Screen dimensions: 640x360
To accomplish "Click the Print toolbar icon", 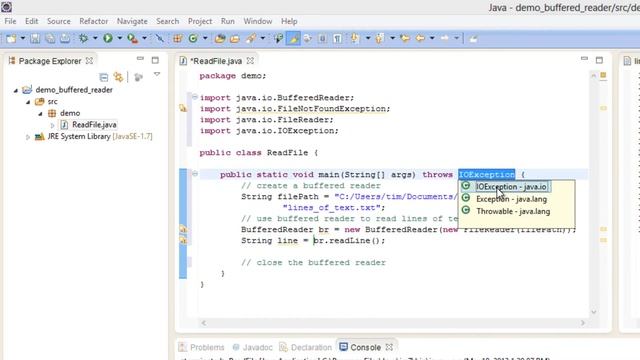I will click(65, 38).
